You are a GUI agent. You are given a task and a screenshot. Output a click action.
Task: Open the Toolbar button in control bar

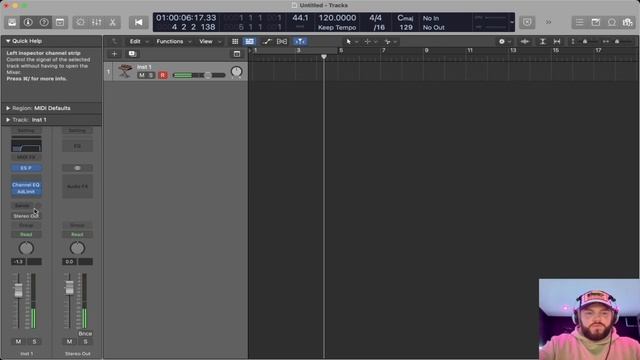click(60, 22)
